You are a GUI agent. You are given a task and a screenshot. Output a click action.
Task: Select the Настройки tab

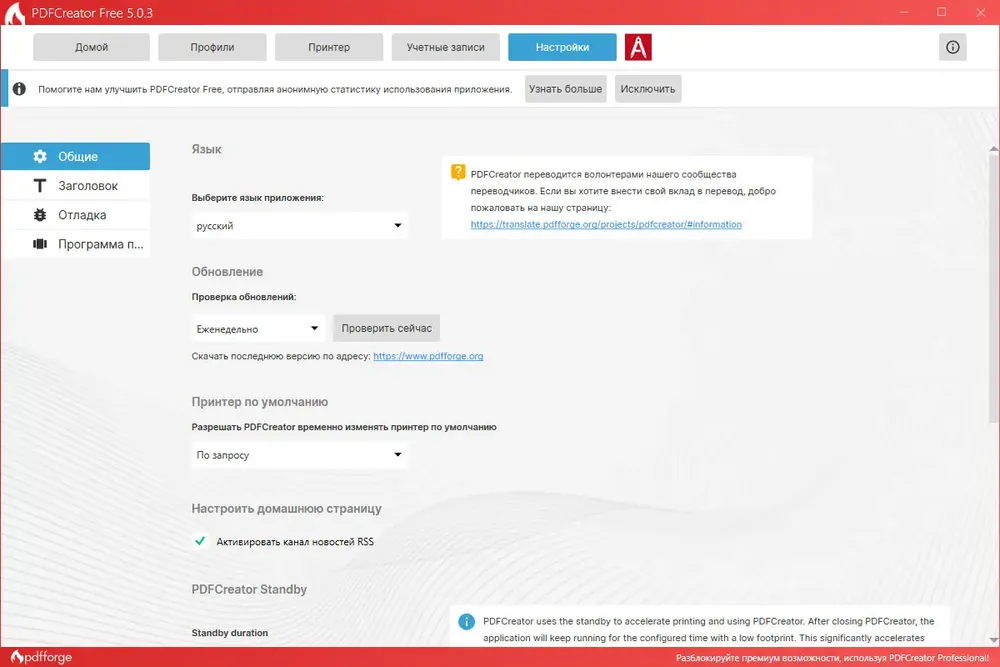tap(562, 47)
